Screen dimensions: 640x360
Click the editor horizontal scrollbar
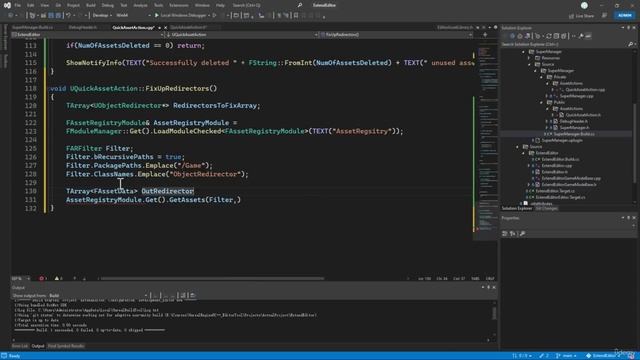coord(212,279)
